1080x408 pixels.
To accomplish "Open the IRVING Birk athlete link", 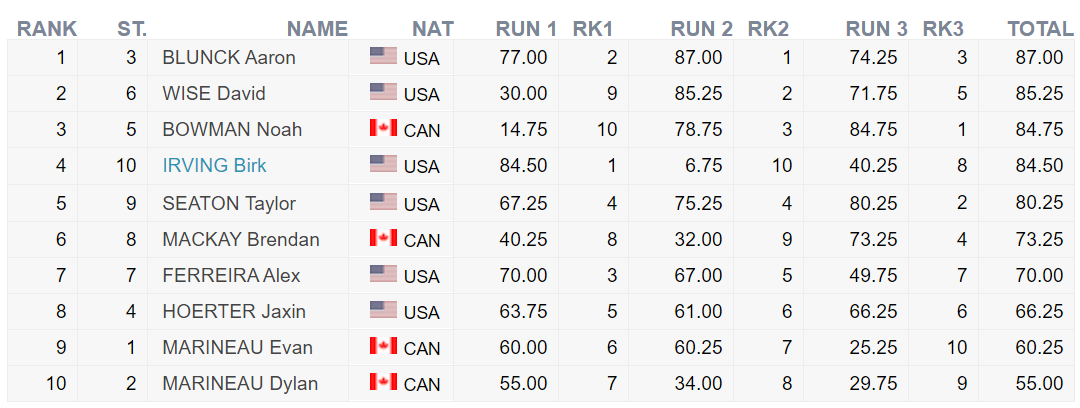I will (214, 165).
